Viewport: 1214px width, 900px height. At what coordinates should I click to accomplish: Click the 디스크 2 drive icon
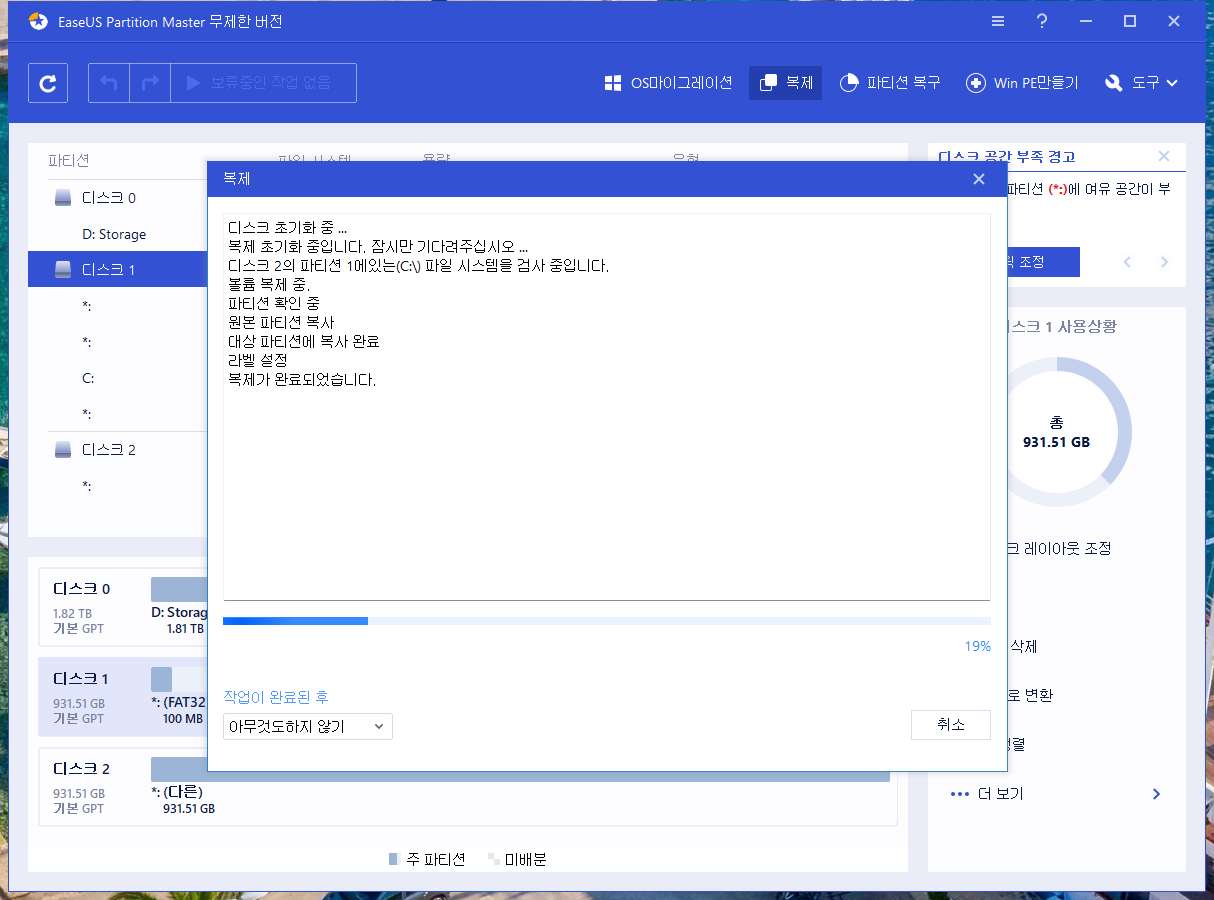pyautogui.click(x=63, y=450)
